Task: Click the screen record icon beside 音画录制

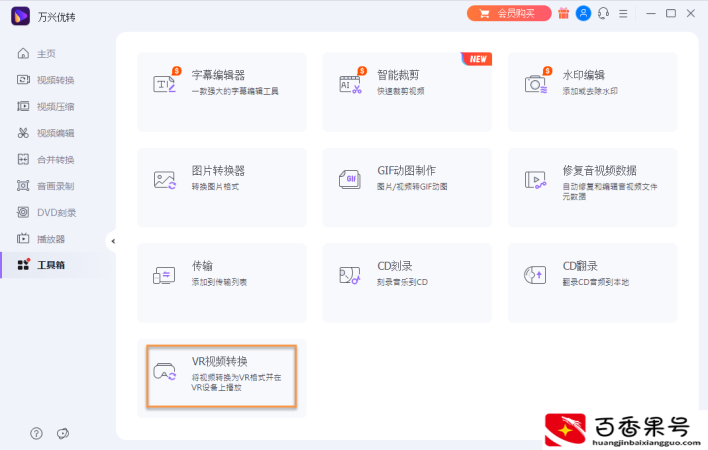Action: pos(23,186)
